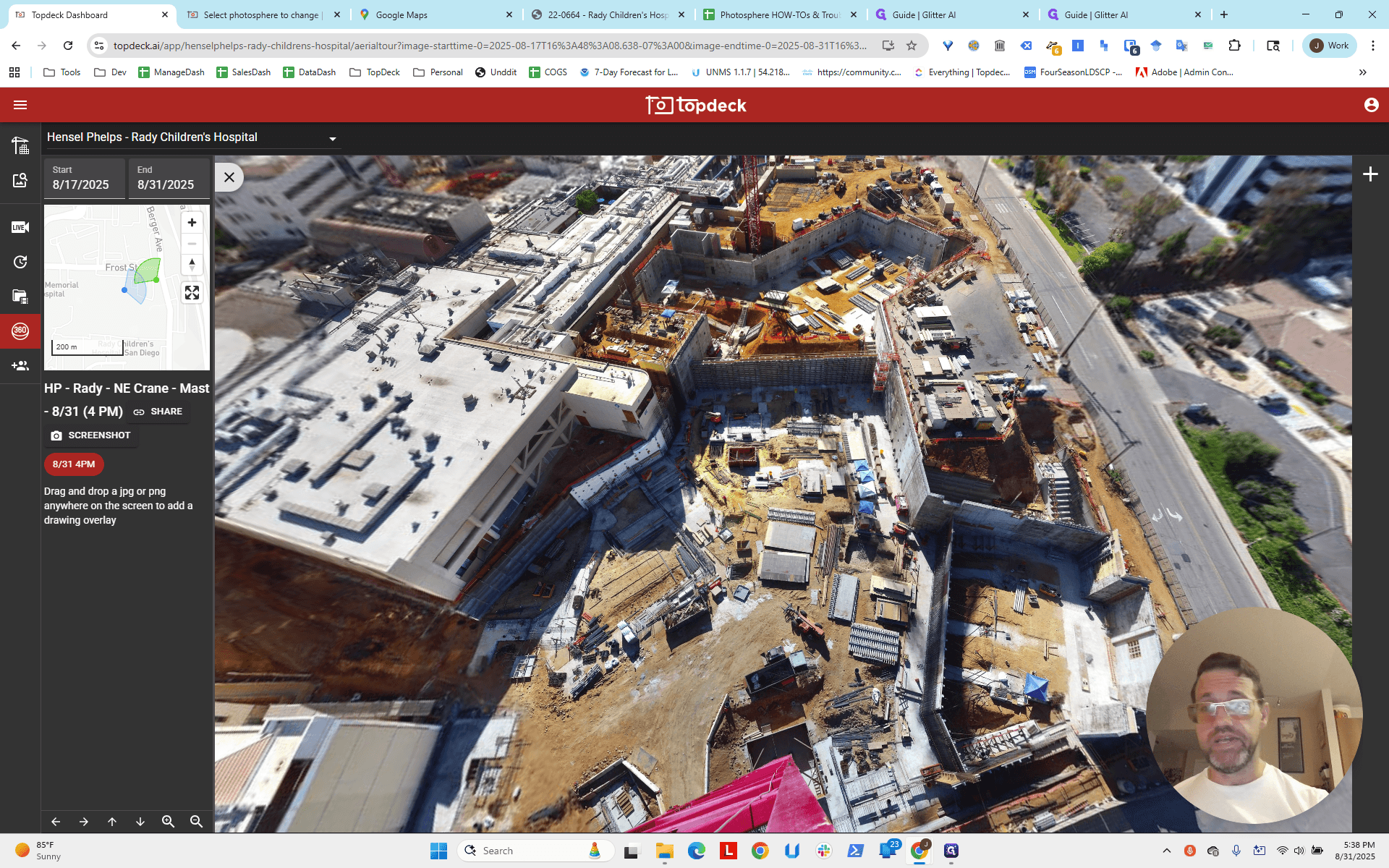This screenshot has height=868, width=1389.
Task: Pan the photosphere left with arrow
Action: (56, 822)
